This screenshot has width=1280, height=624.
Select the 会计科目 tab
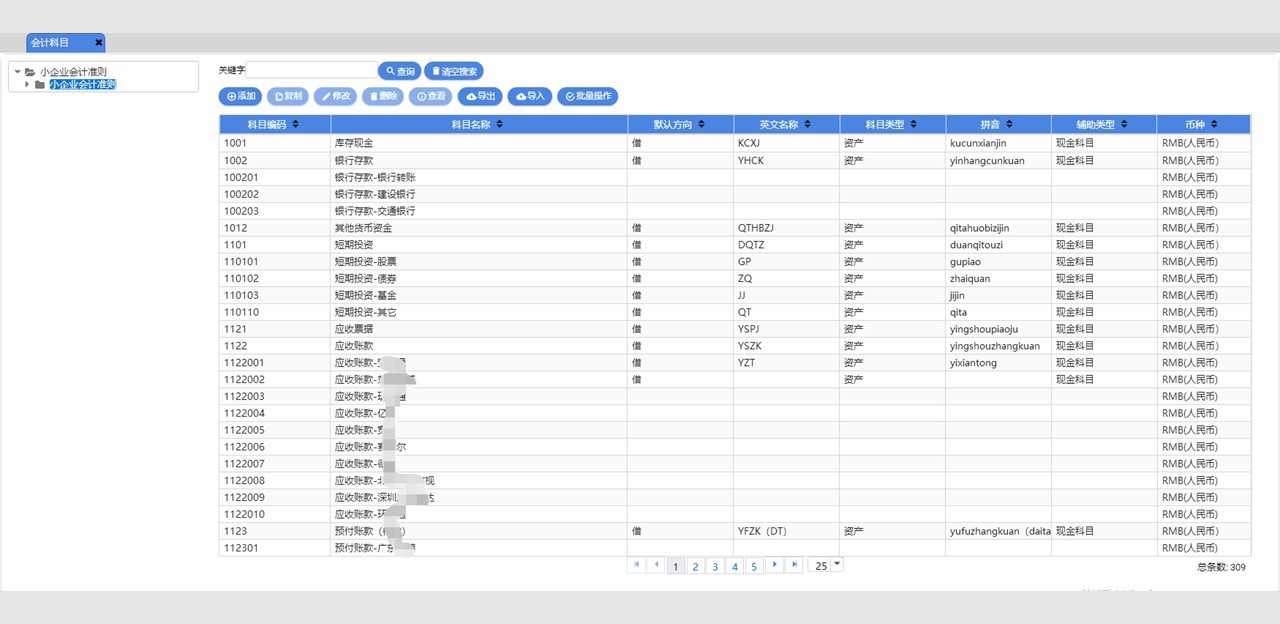point(52,43)
